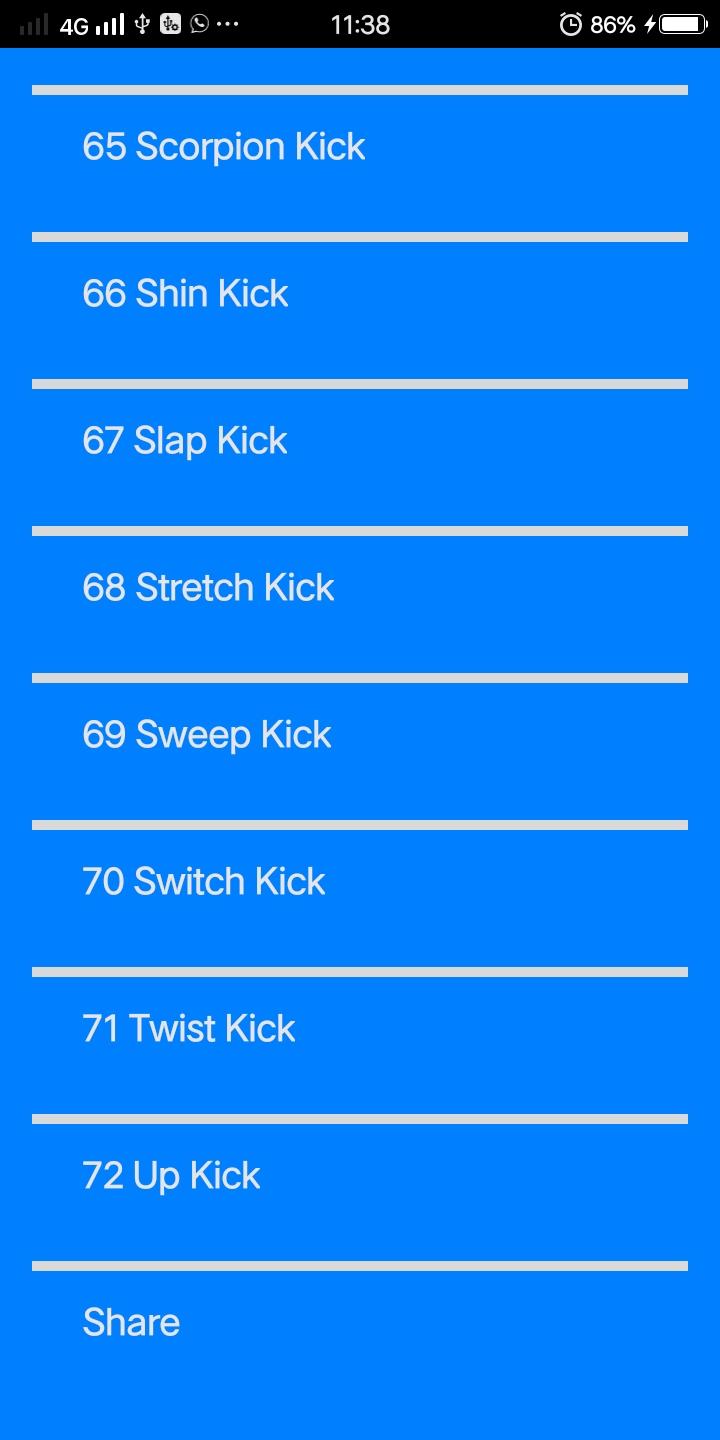
Task: Tap the alarm clock status icon
Action: click(x=570, y=24)
